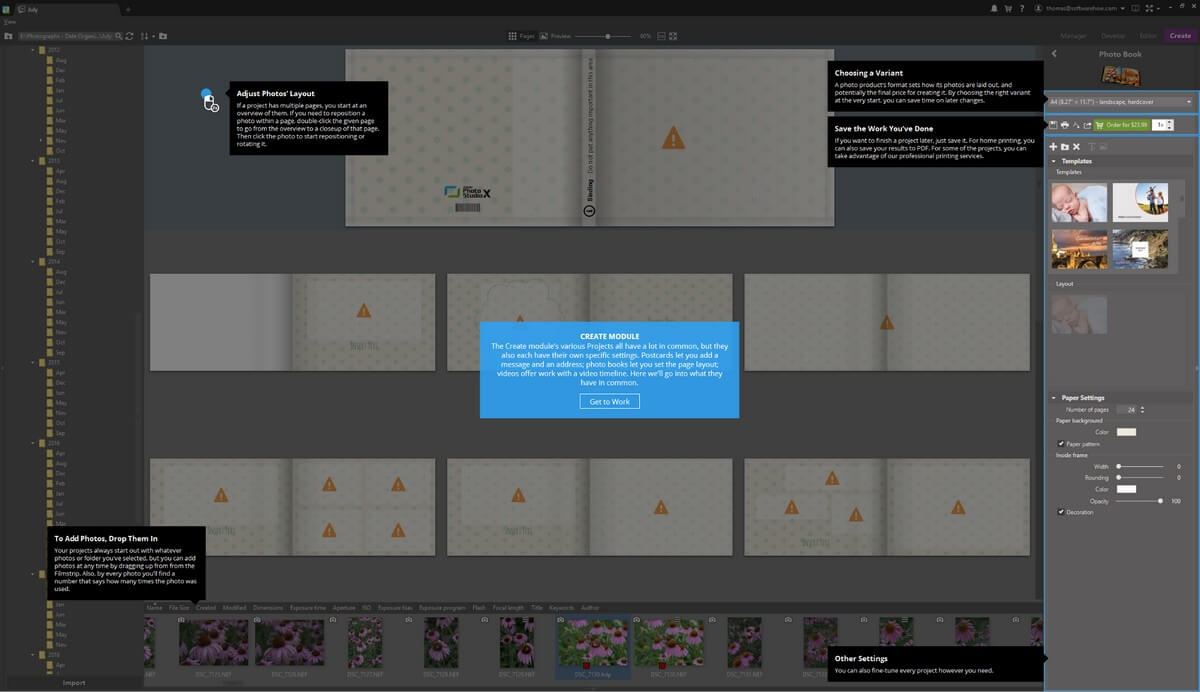Click the folder icon right of sort
Screen dimensions: 1200x692
coord(162,36)
